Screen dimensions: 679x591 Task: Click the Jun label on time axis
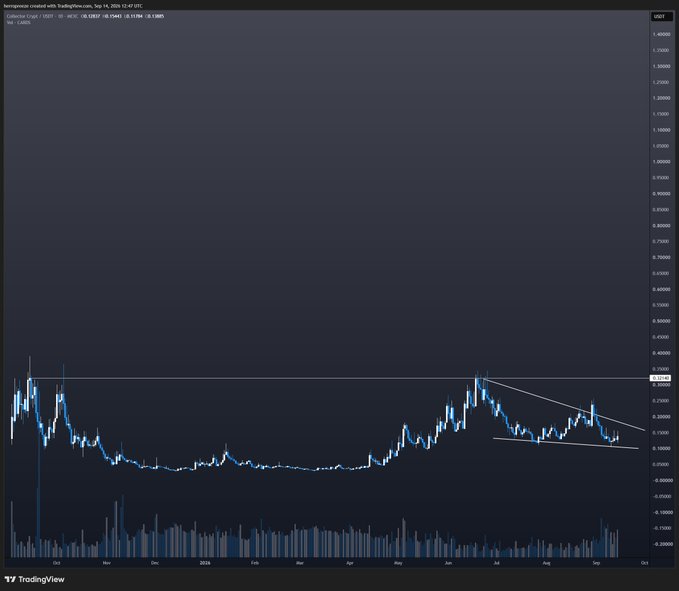[448, 563]
